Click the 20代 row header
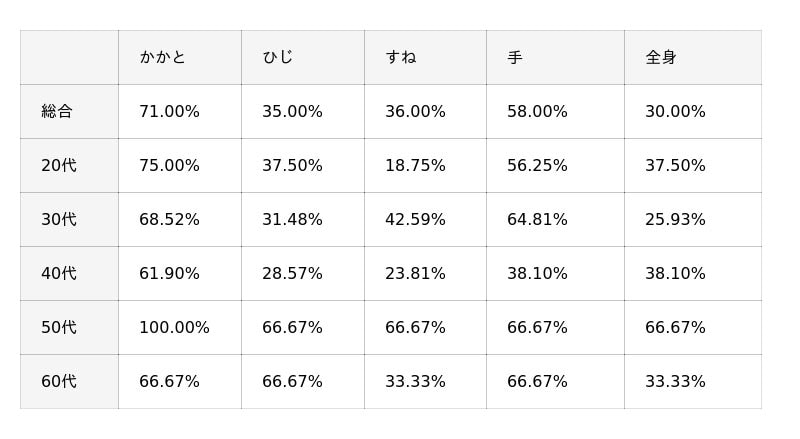 [59, 165]
